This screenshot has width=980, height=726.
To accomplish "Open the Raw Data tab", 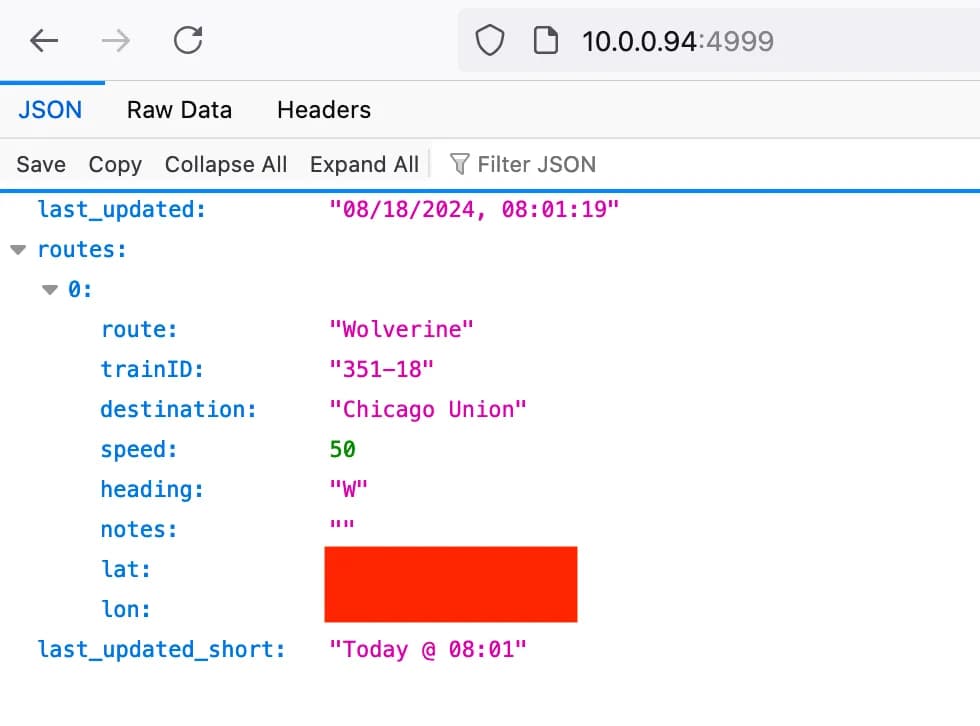I will point(179,110).
